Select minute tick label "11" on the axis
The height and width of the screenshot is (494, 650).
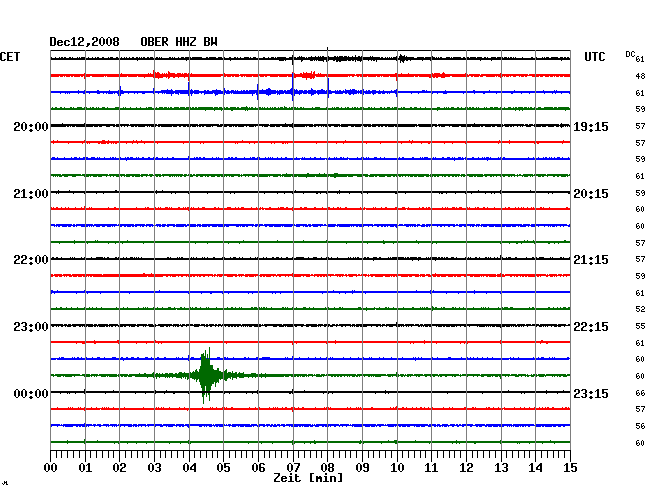click(x=431, y=467)
